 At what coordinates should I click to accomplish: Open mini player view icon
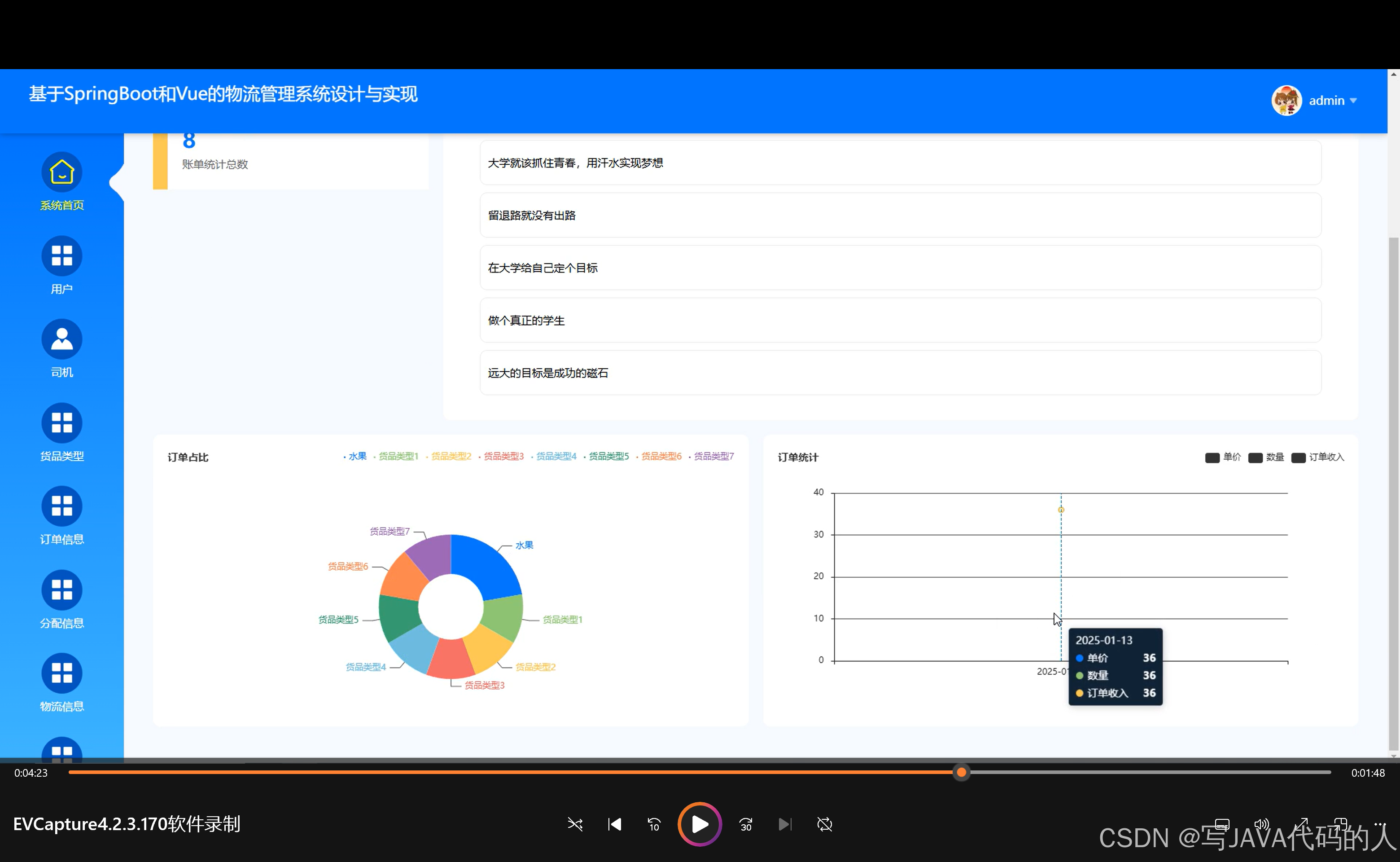click(x=1341, y=824)
